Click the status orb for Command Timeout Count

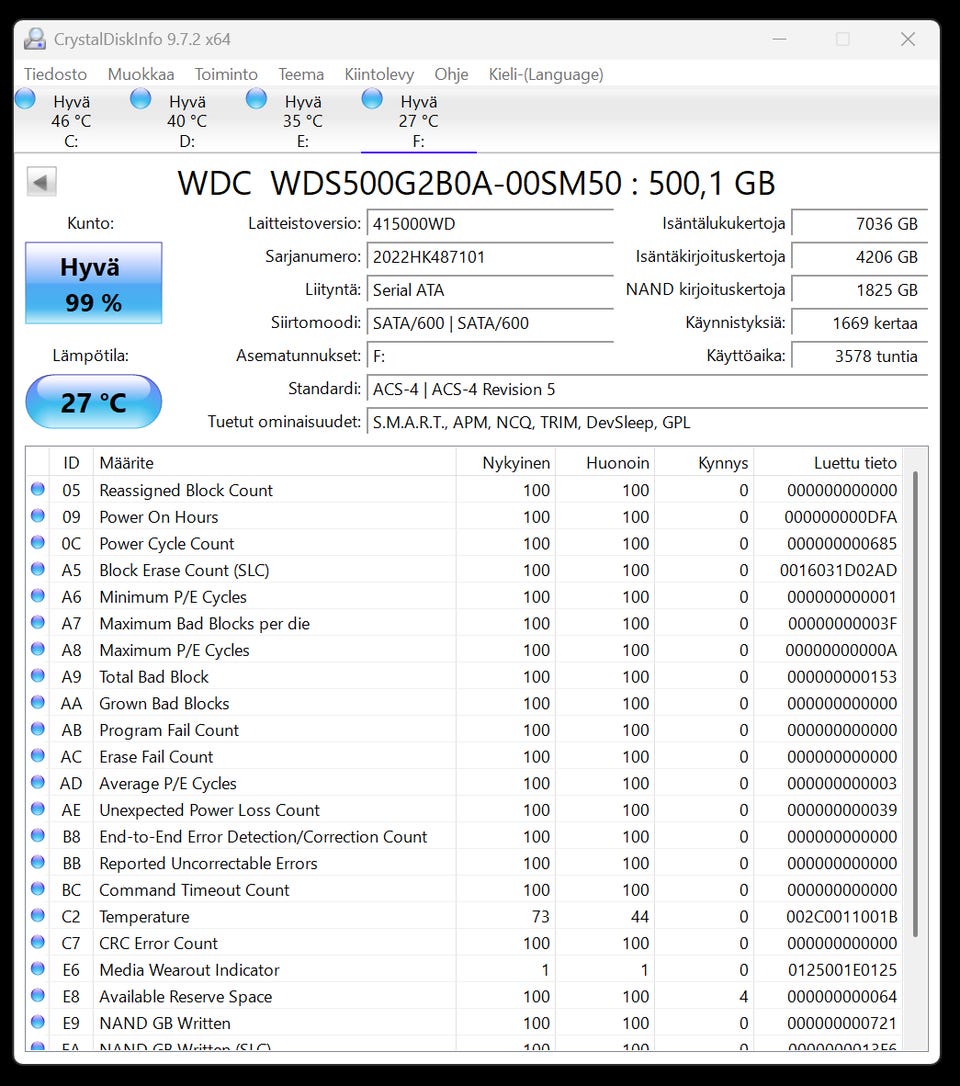[x=38, y=889]
